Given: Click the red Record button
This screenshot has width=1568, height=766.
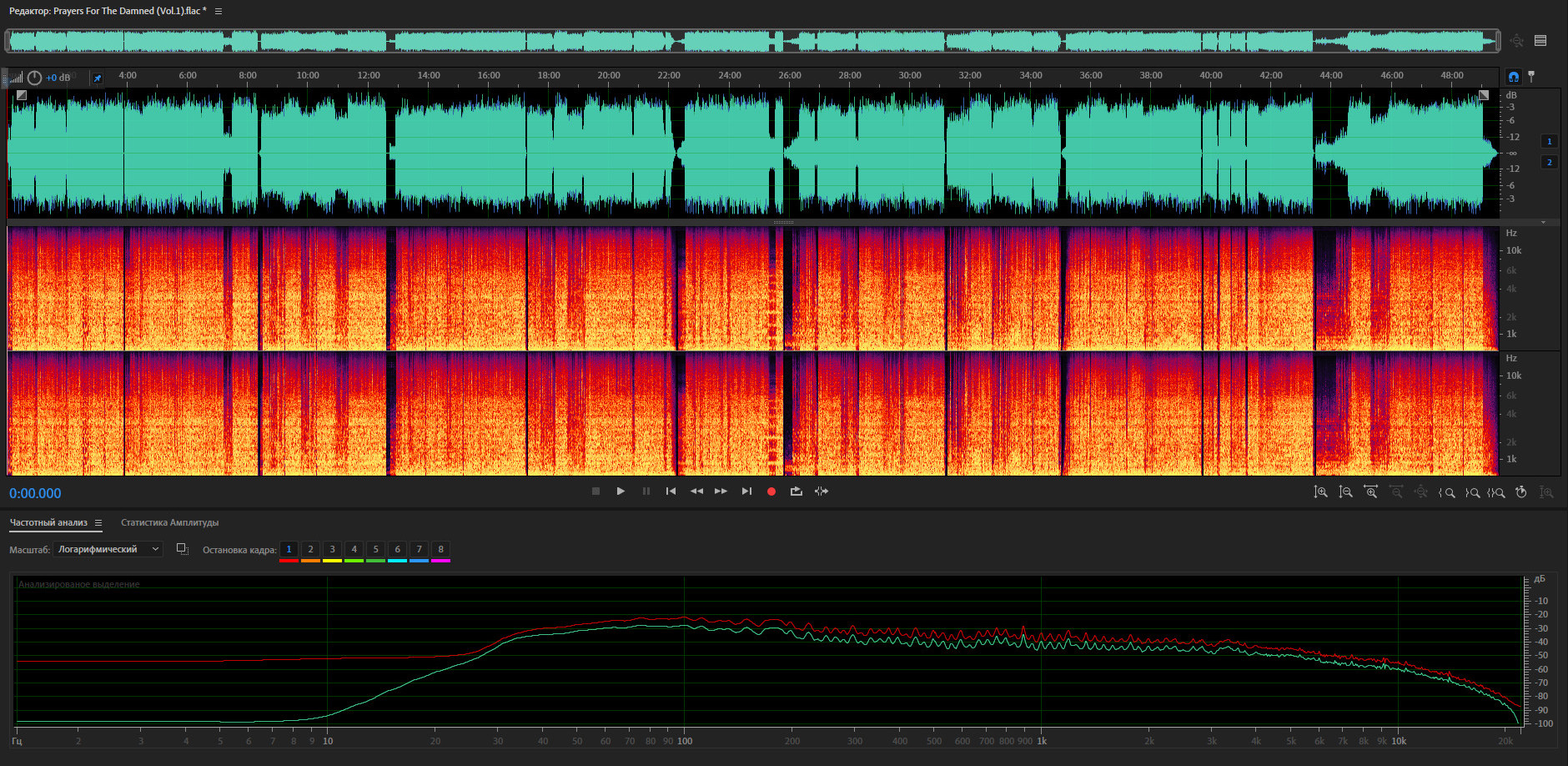Looking at the screenshot, I should tap(771, 491).
